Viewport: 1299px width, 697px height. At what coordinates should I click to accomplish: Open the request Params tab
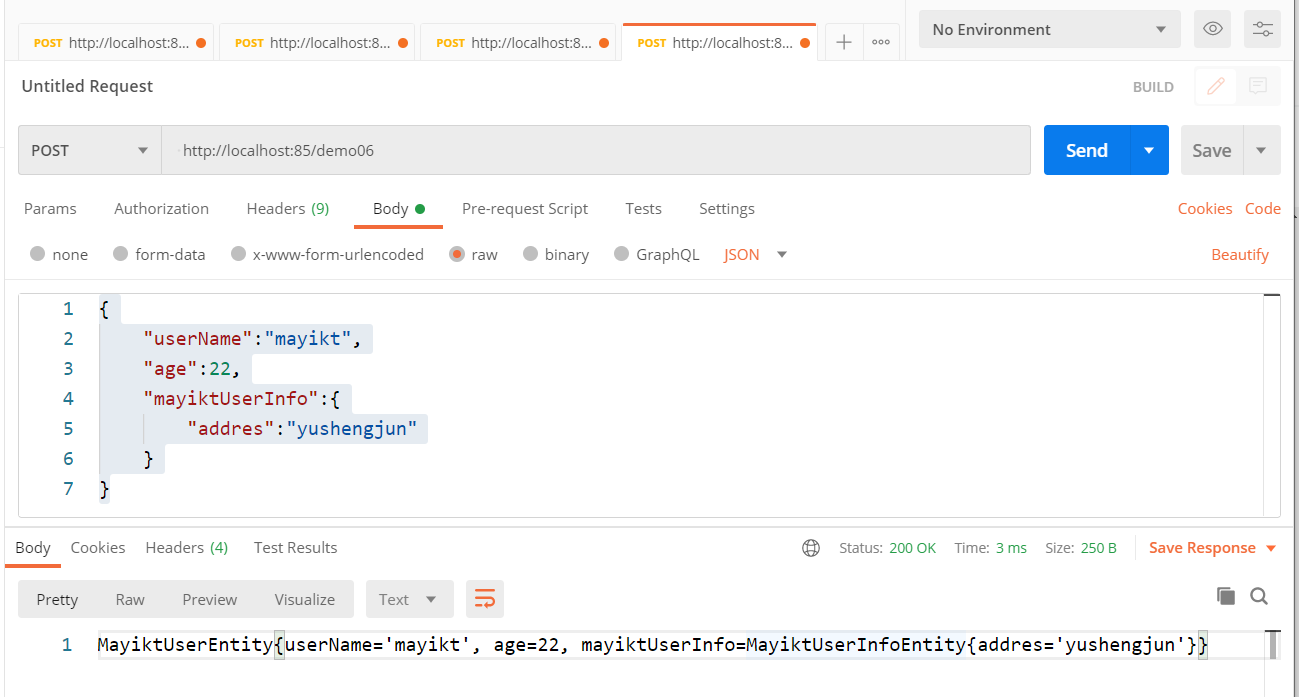click(50, 208)
